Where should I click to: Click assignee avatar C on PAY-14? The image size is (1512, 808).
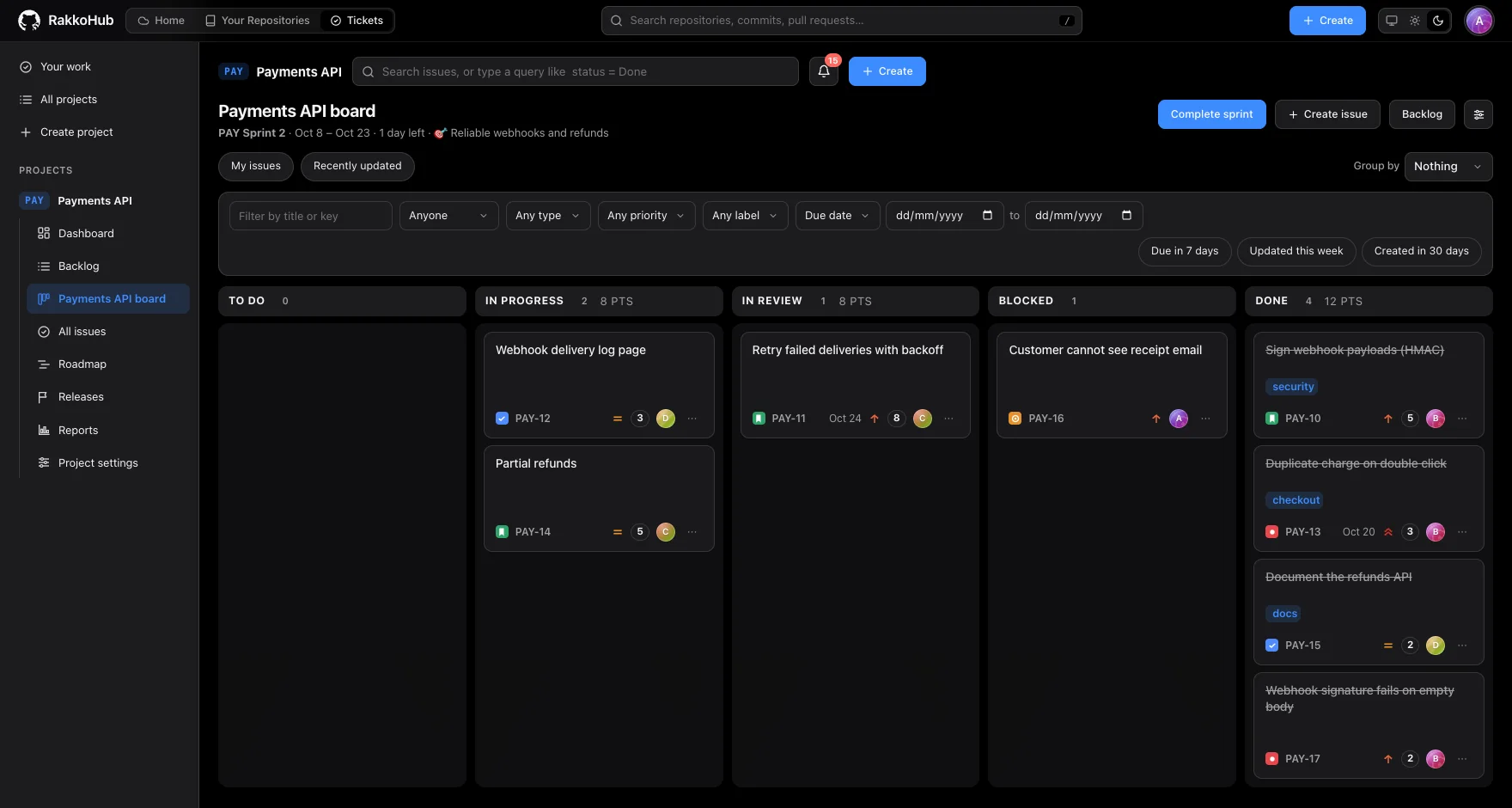(666, 532)
